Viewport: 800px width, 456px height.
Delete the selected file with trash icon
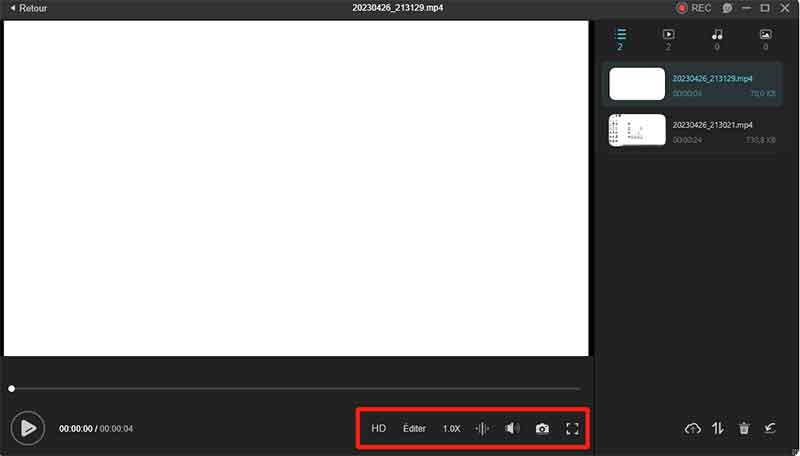point(744,428)
